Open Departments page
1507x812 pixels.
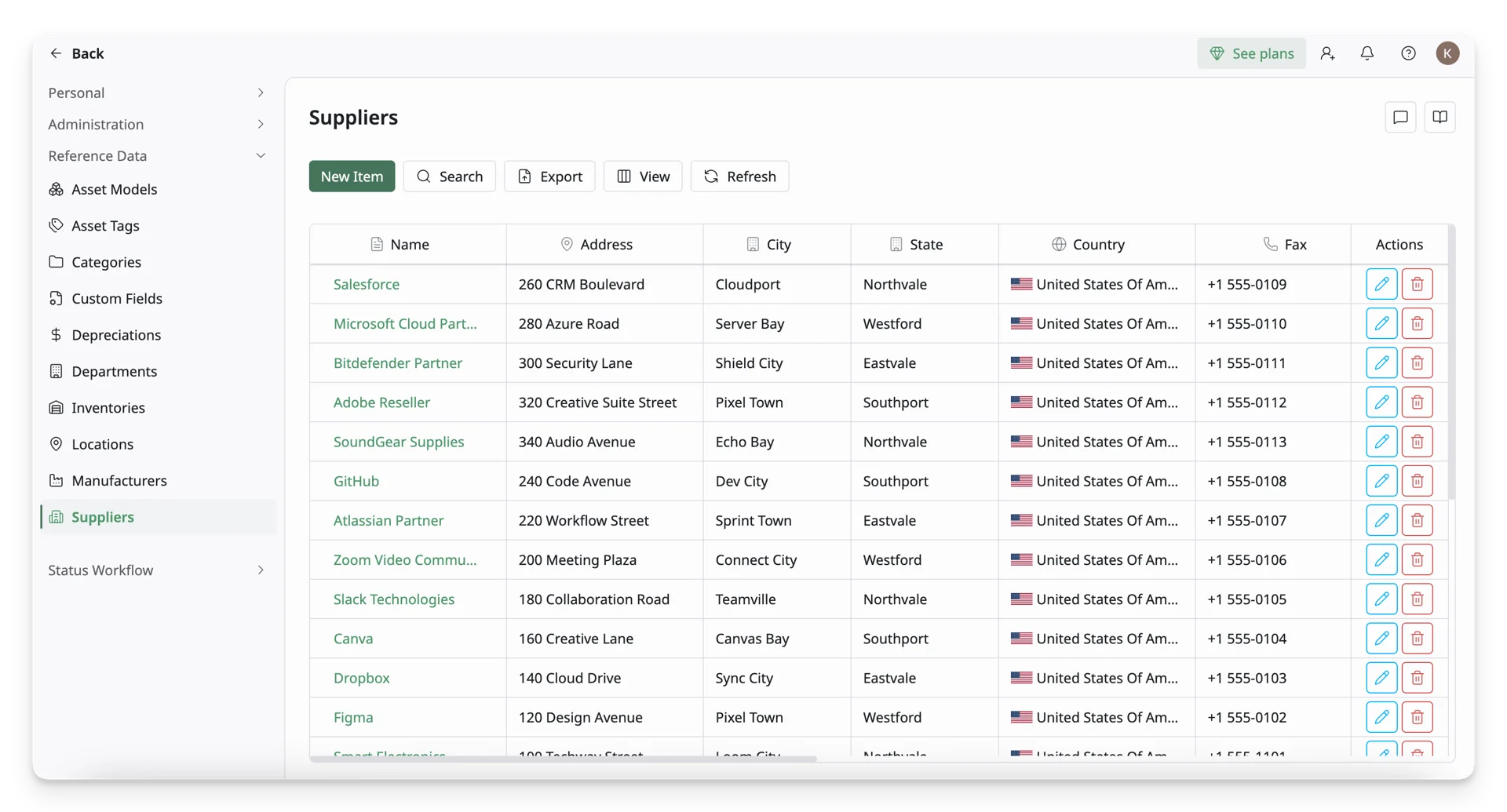[x=157, y=371]
